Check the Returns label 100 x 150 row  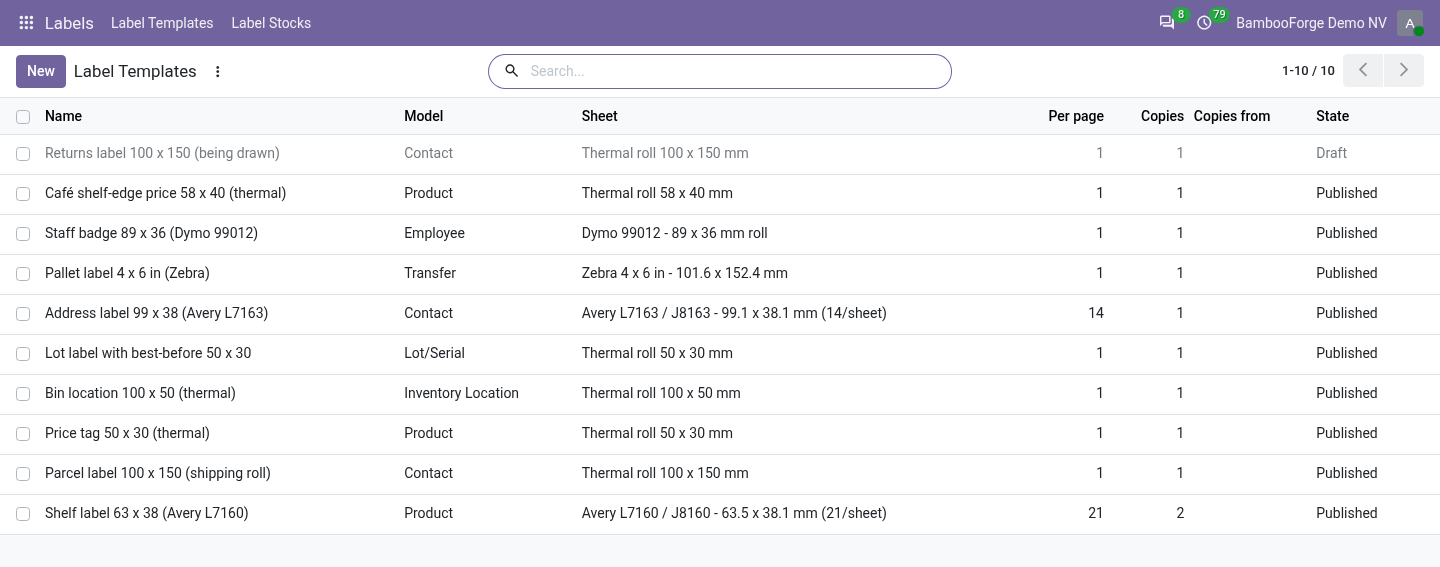pyautogui.click(x=23, y=154)
